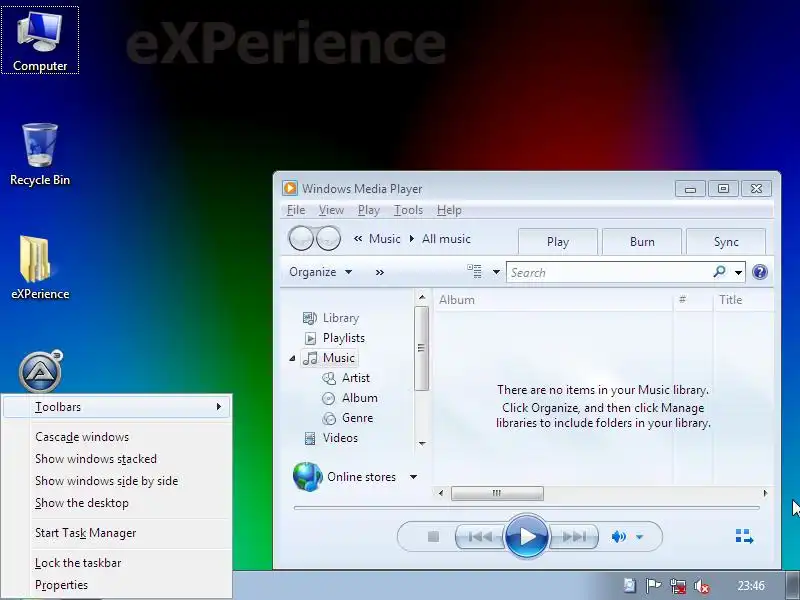Open the File menu

[296, 210]
